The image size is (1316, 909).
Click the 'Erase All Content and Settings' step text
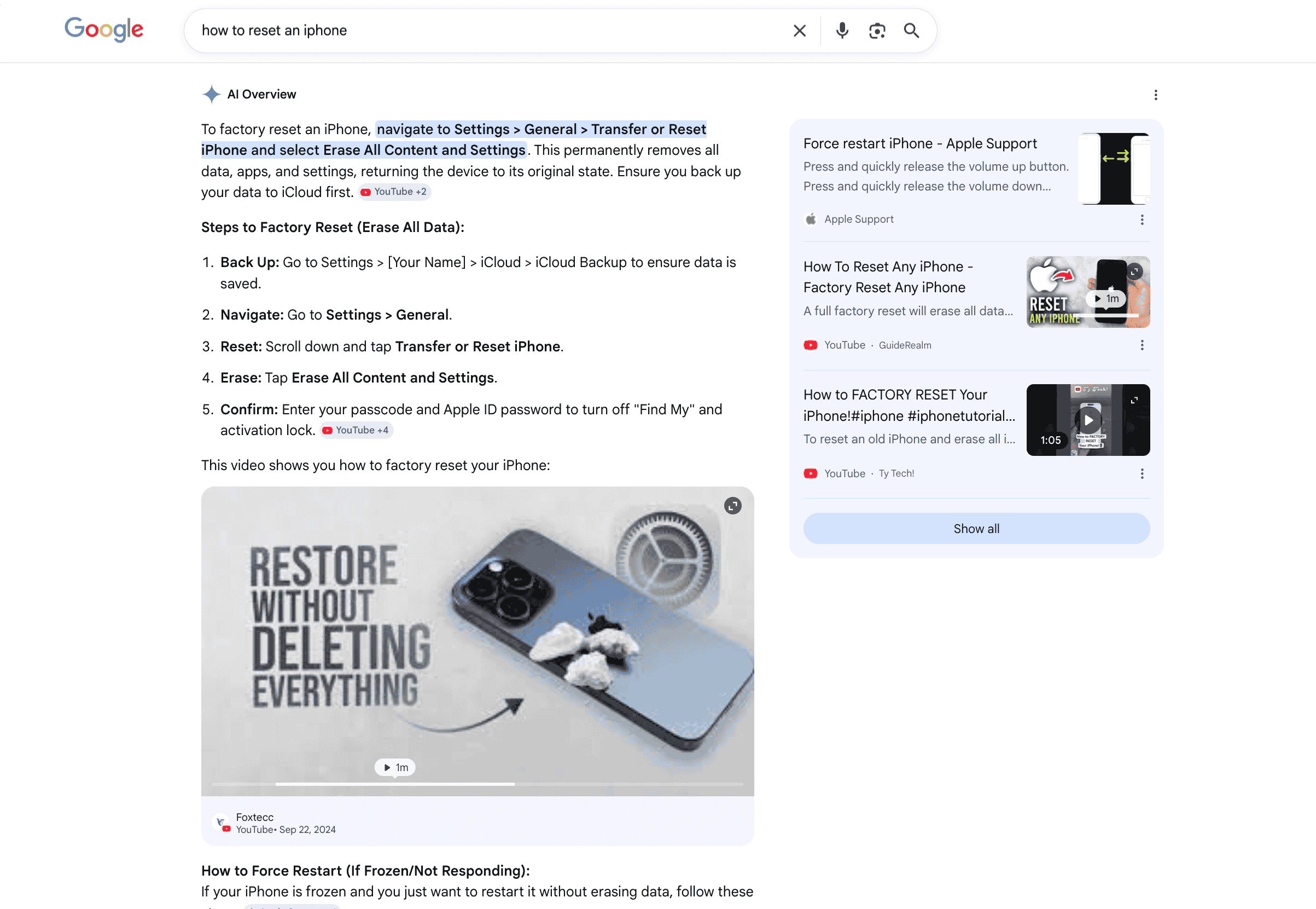[x=393, y=378]
